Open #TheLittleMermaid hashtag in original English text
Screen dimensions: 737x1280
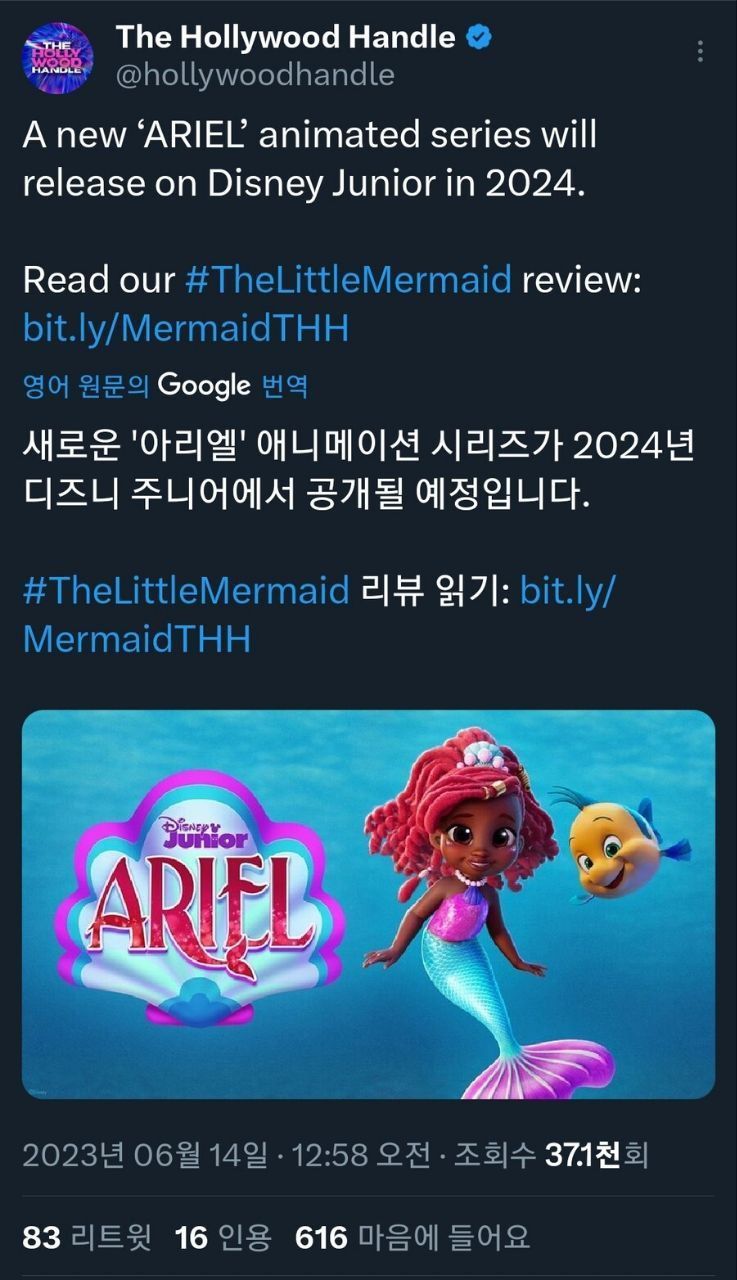[x=349, y=279]
